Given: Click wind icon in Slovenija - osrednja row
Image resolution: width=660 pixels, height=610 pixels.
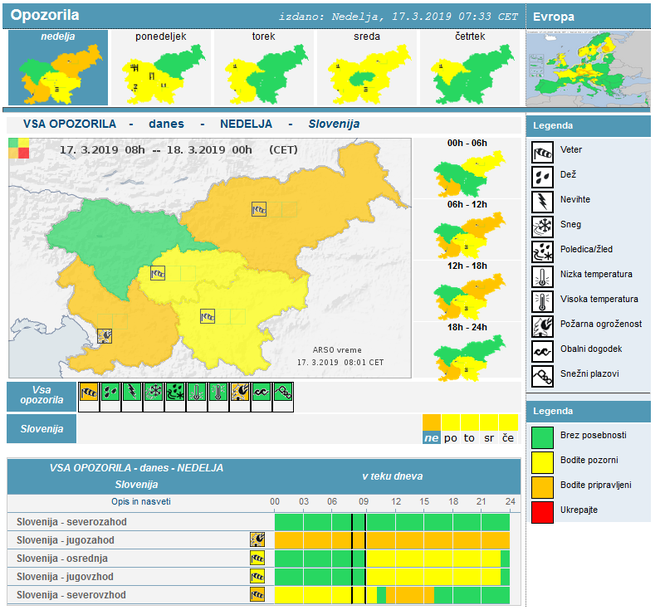Looking at the screenshot, I should click(257, 558).
